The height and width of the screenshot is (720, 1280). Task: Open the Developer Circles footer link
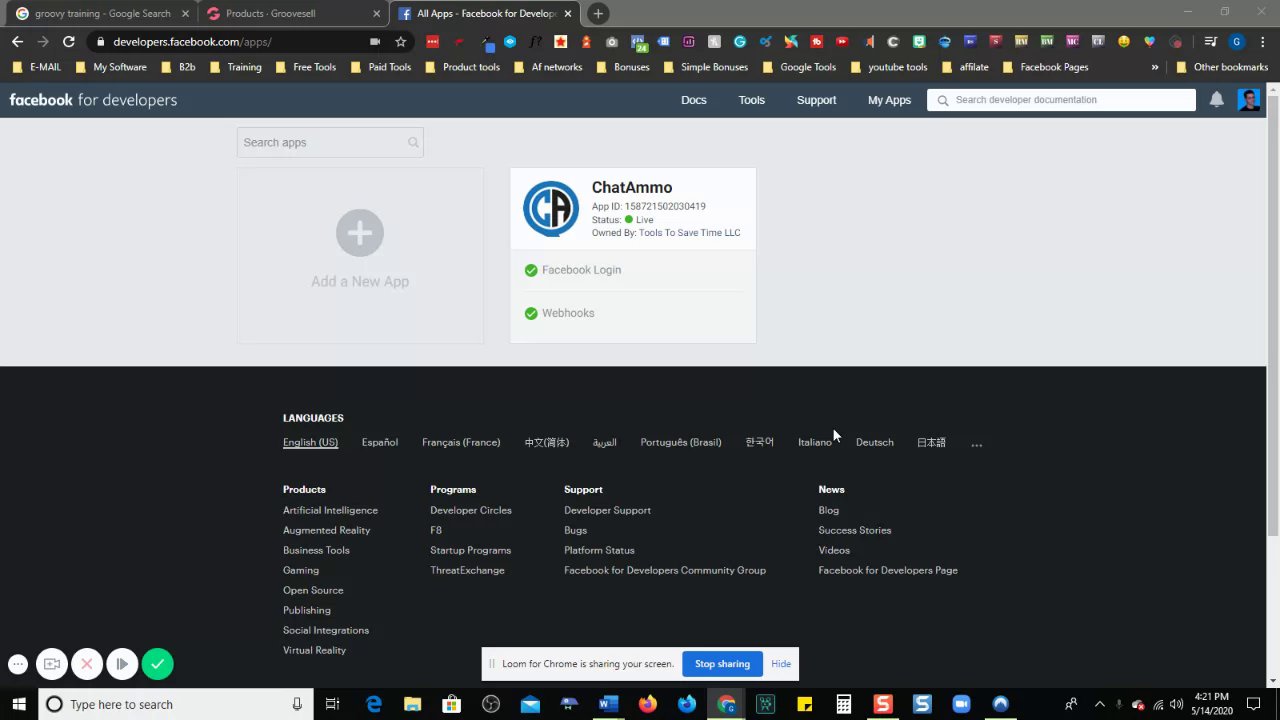coord(471,510)
